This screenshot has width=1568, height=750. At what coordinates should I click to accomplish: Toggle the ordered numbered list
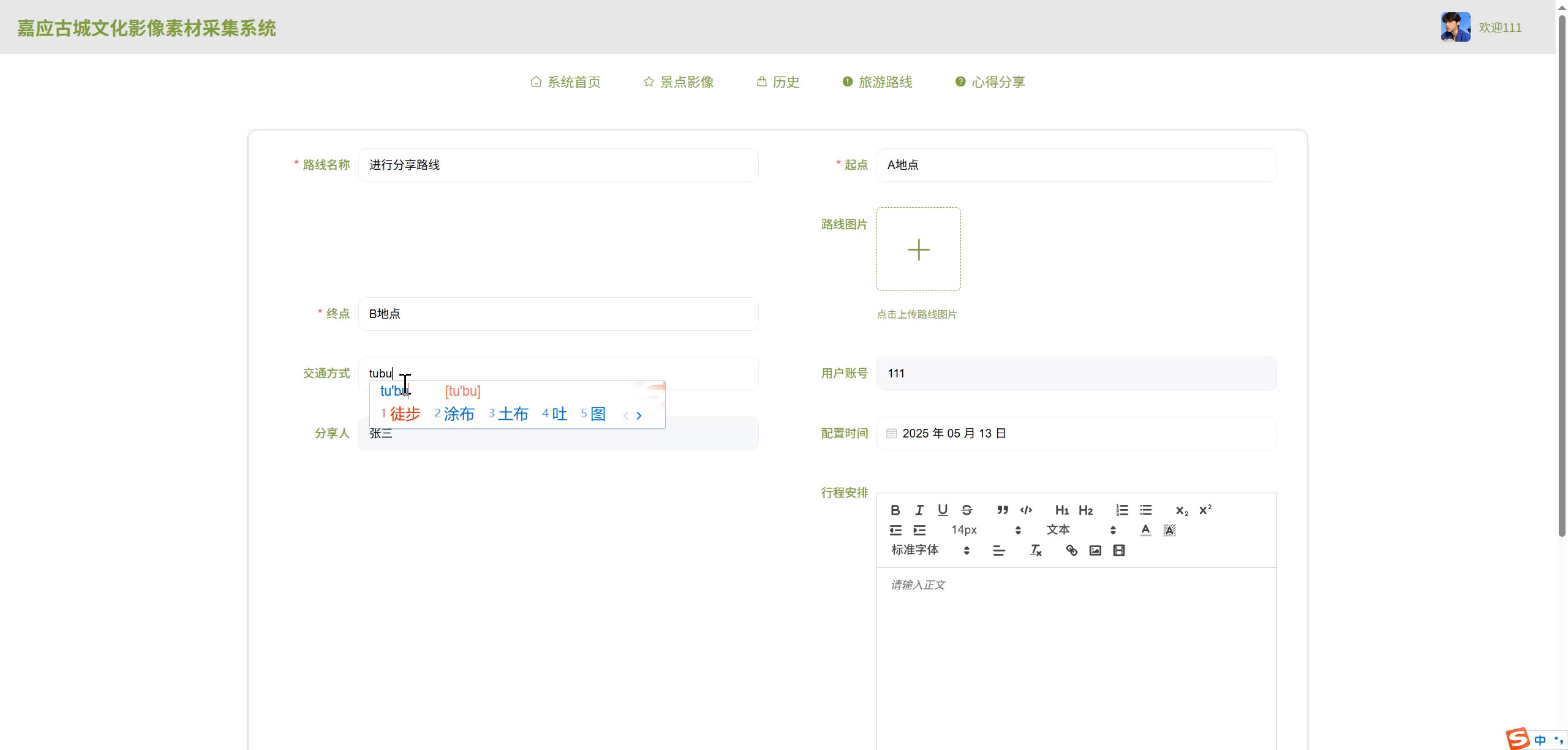(1121, 510)
